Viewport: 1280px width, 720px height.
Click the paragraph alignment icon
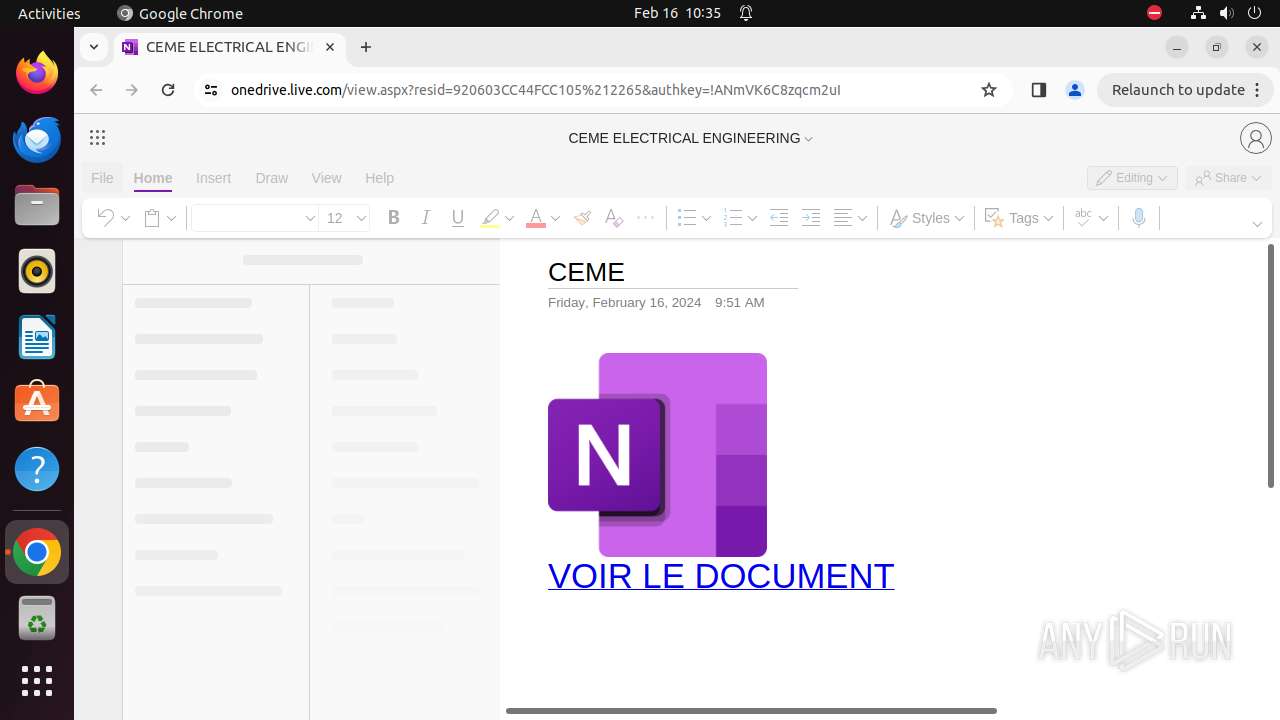tap(843, 218)
